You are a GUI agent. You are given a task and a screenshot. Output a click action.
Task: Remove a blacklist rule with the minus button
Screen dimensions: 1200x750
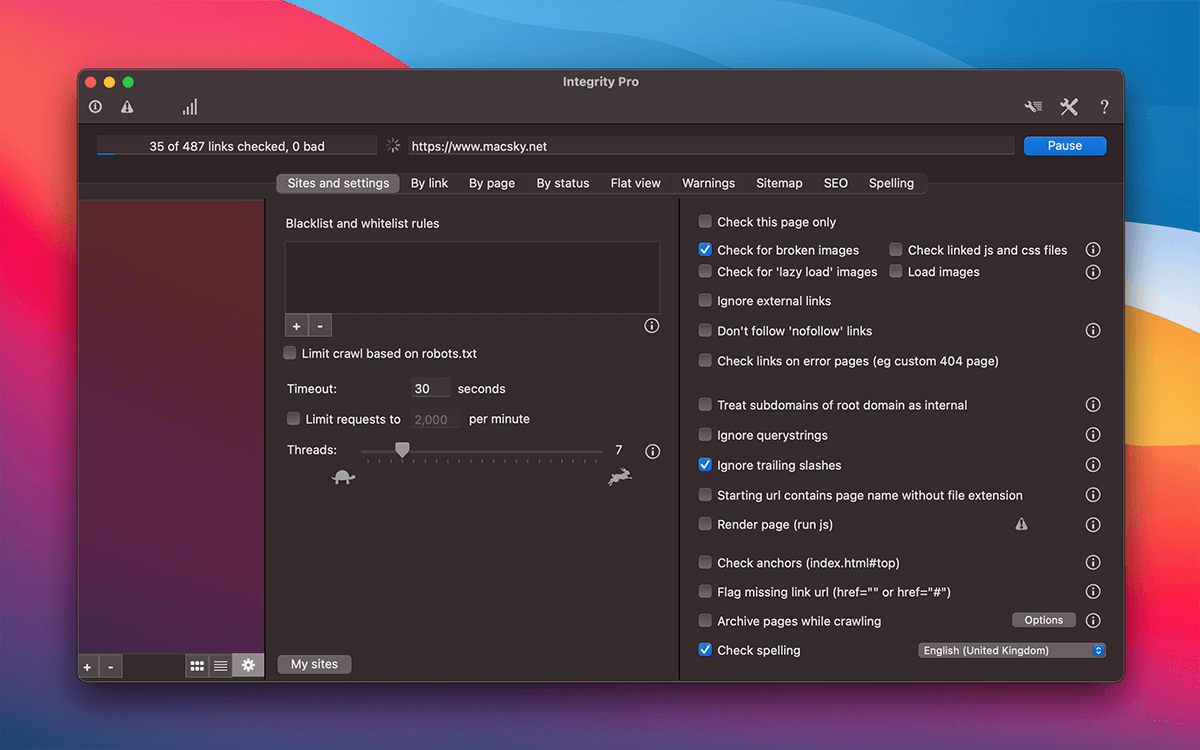320,326
